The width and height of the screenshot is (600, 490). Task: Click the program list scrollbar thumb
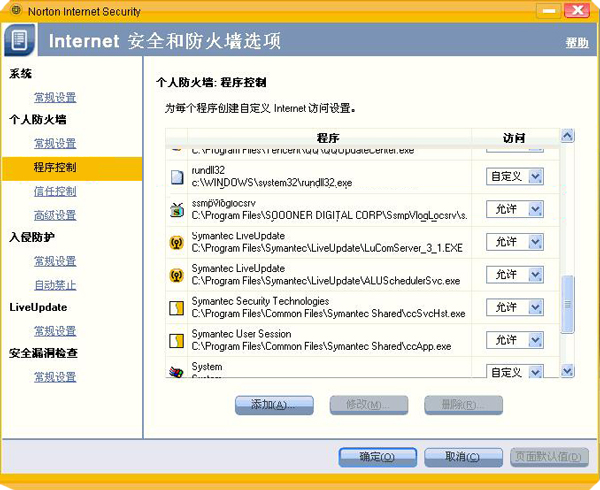(x=567, y=304)
